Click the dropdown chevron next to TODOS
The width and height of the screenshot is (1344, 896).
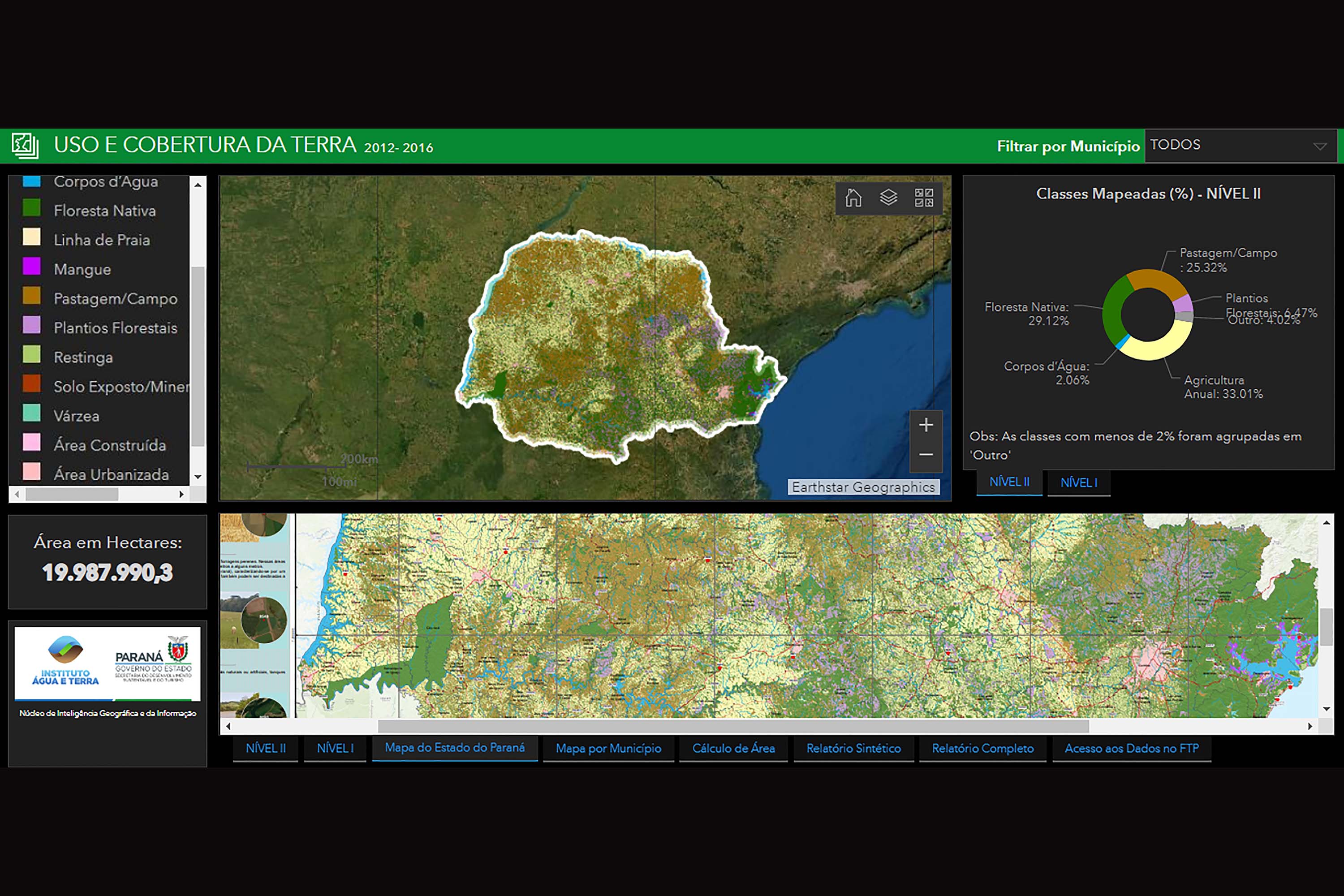coord(1319,146)
